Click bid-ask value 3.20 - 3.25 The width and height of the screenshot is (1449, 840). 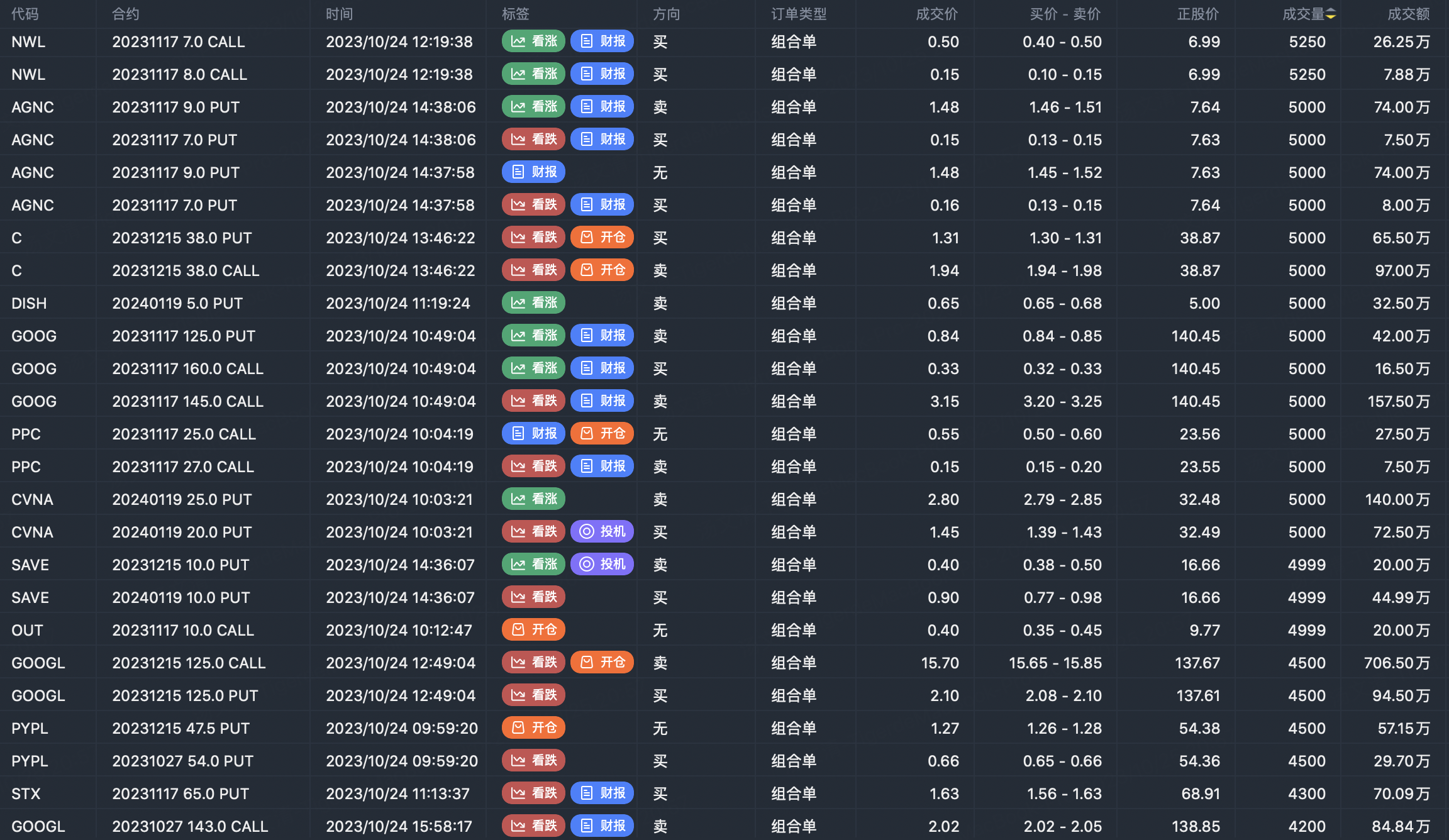pyautogui.click(x=1063, y=402)
